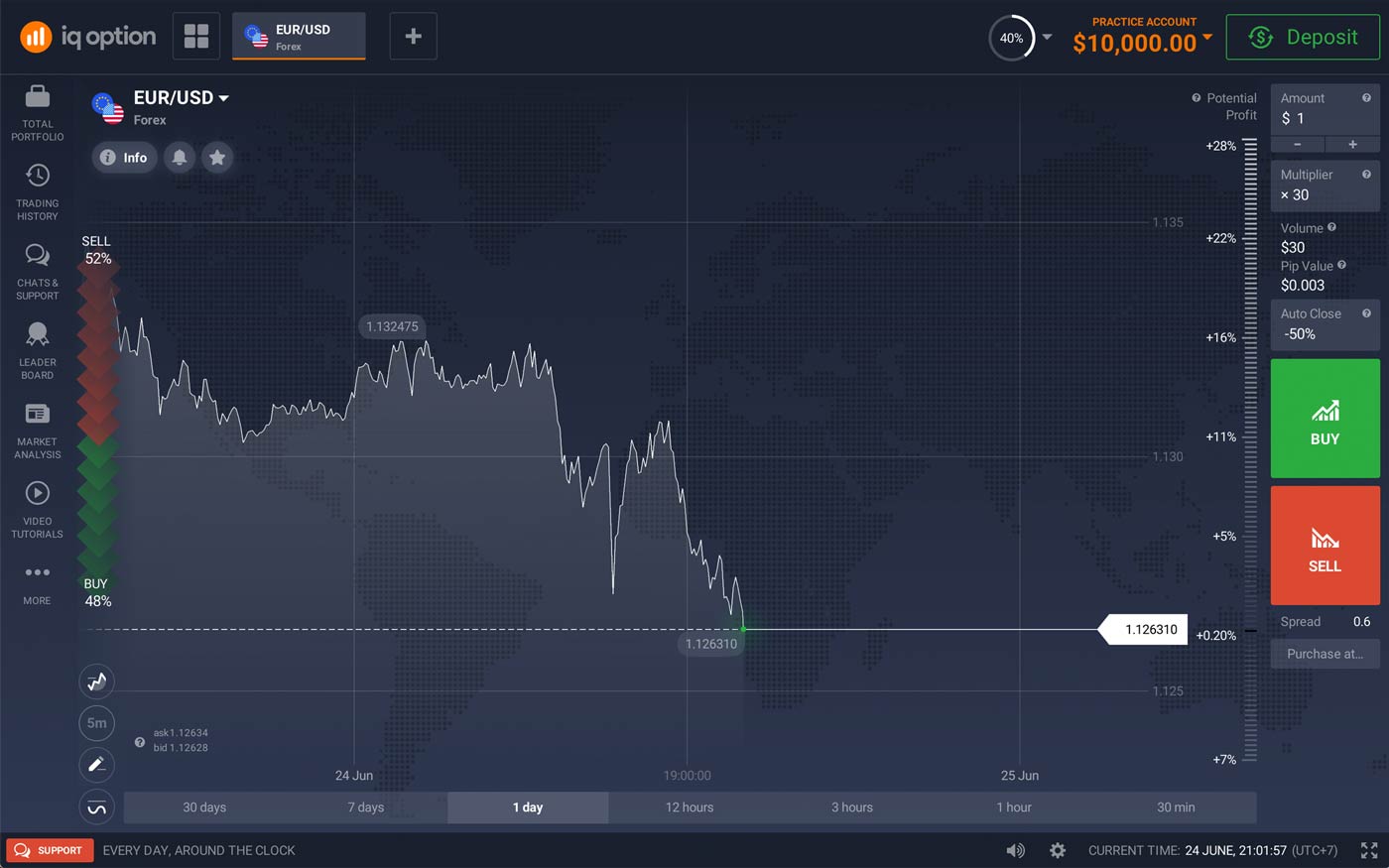Open the drawing pencil tool

(96, 765)
